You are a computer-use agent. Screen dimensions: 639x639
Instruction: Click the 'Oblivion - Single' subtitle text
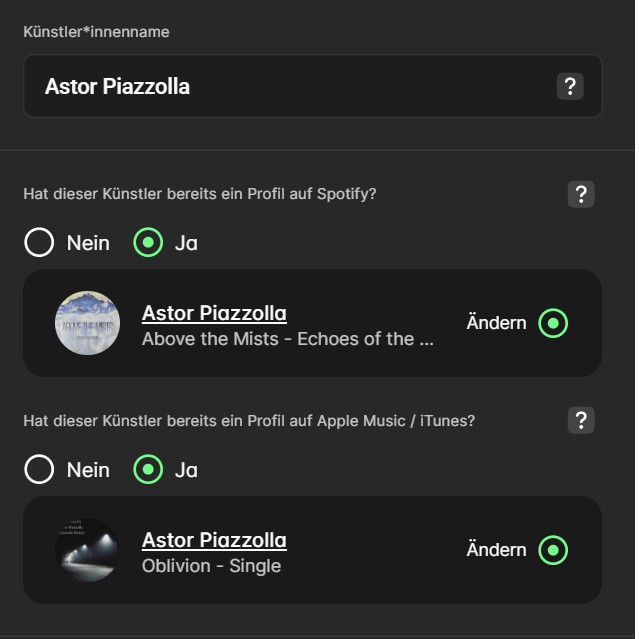(x=211, y=566)
